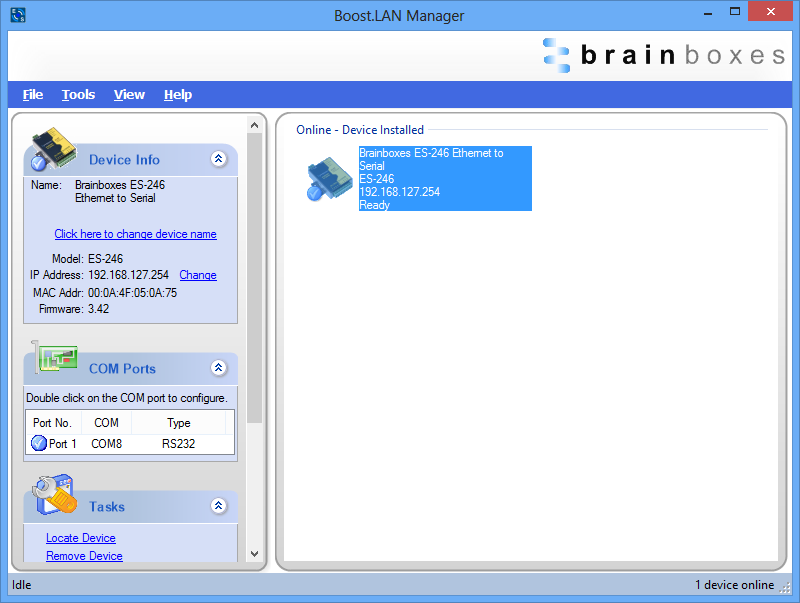Collapse the COM Ports panel

pos(218,367)
